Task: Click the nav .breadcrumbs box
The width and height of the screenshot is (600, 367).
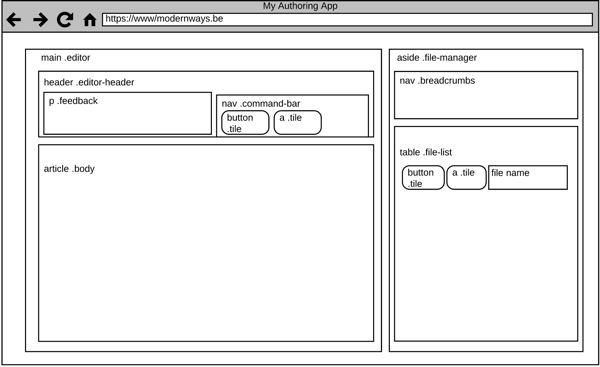Action: tap(486, 95)
